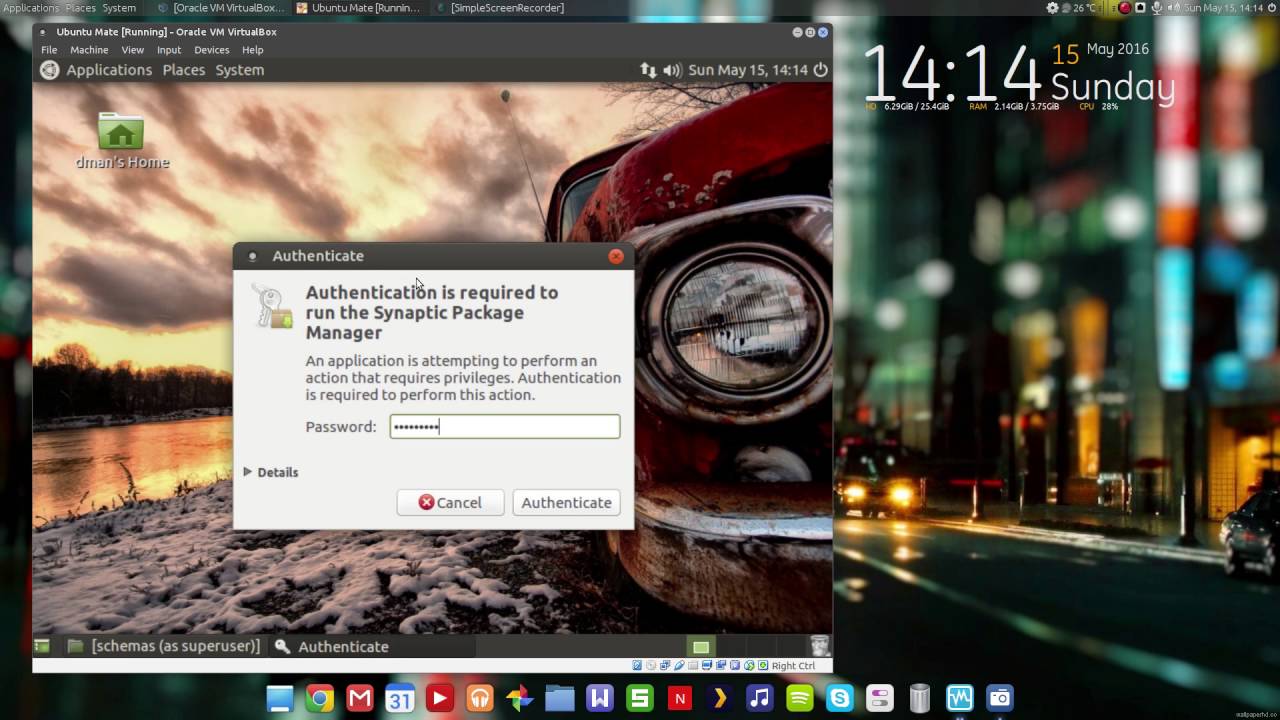Click the guest power shutdown icon
The height and width of the screenshot is (720, 1280).
[x=820, y=70]
